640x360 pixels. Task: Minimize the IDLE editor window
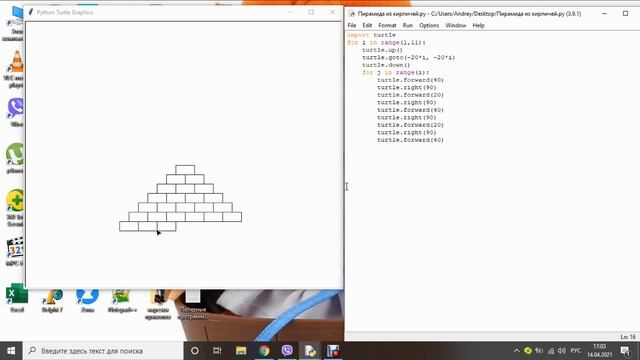tap(604, 13)
